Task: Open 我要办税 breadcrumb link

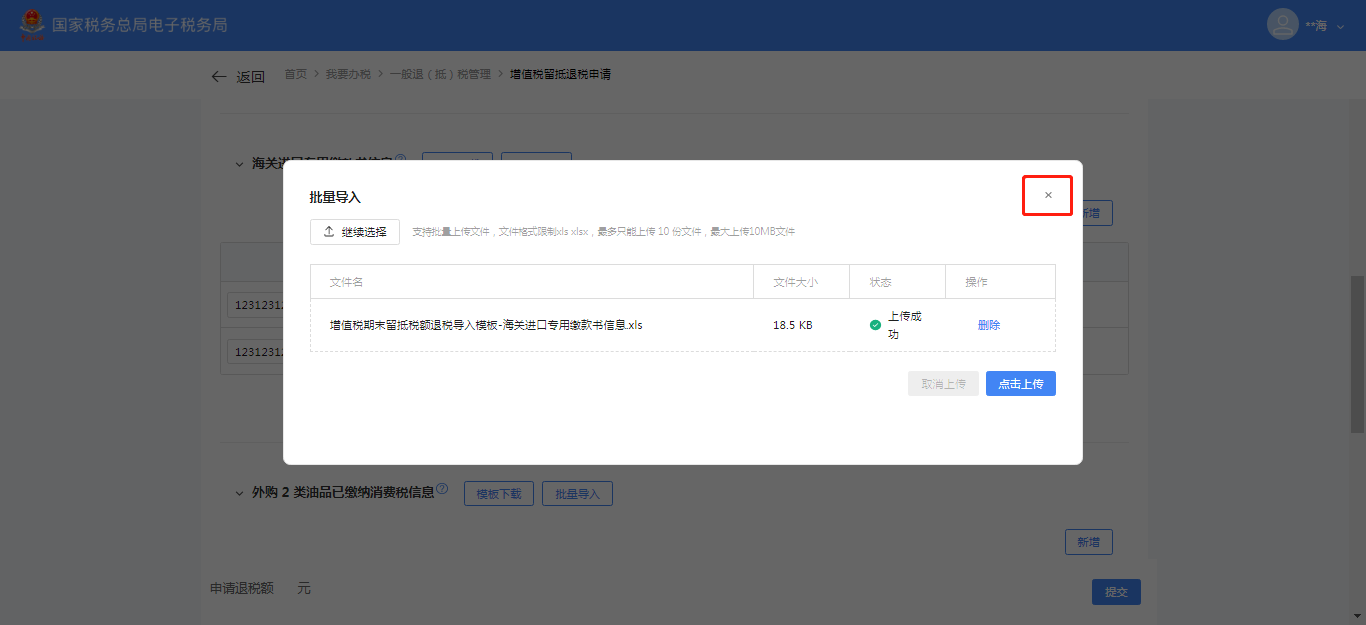Action: point(348,74)
